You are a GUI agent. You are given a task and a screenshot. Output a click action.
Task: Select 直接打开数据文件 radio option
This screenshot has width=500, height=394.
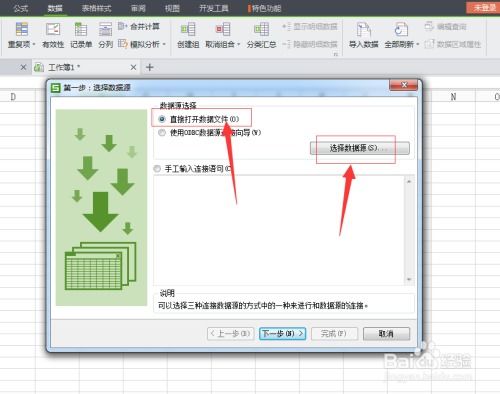click(162, 119)
